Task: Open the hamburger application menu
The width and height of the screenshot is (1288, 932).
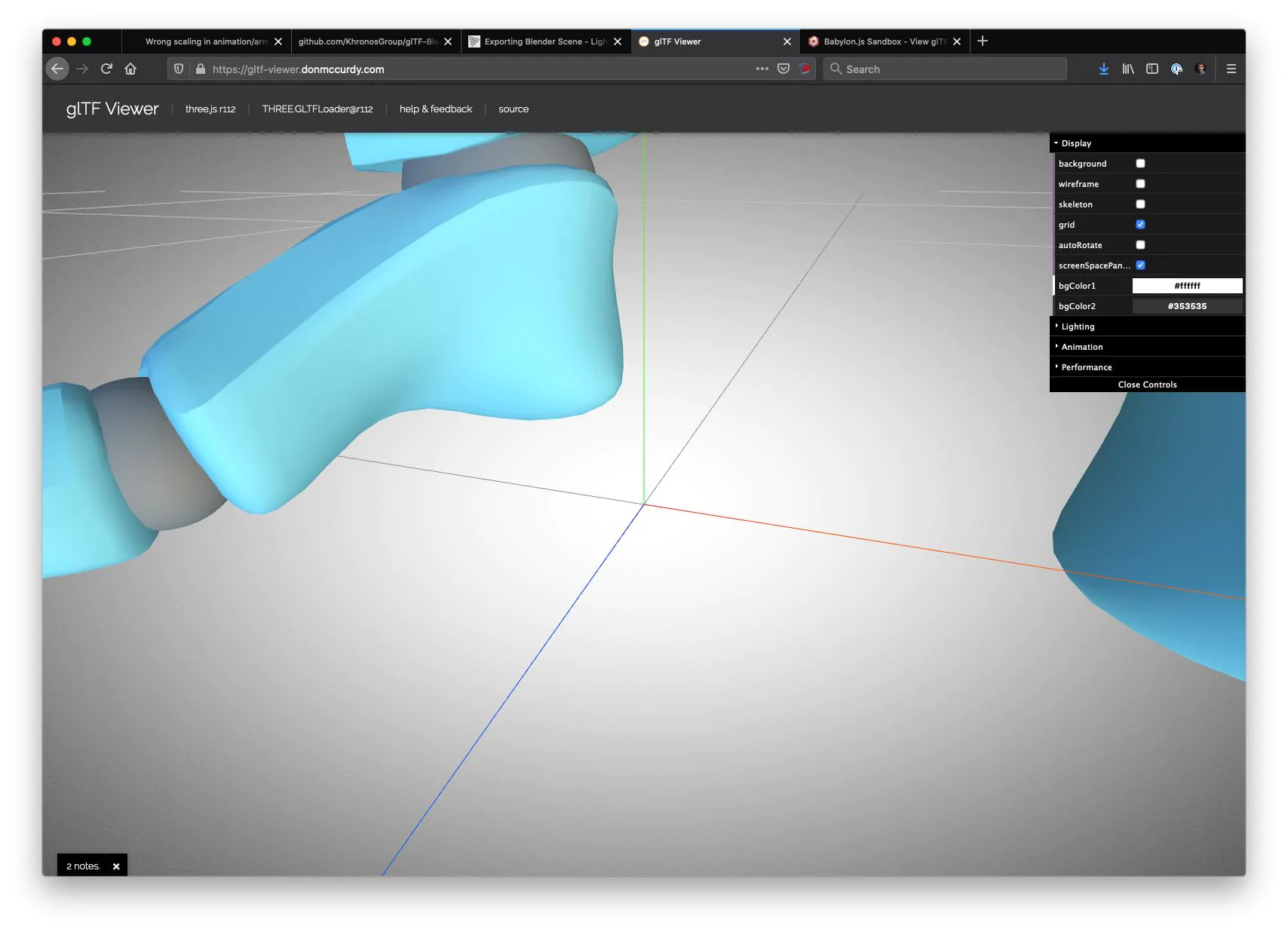Action: (1231, 69)
